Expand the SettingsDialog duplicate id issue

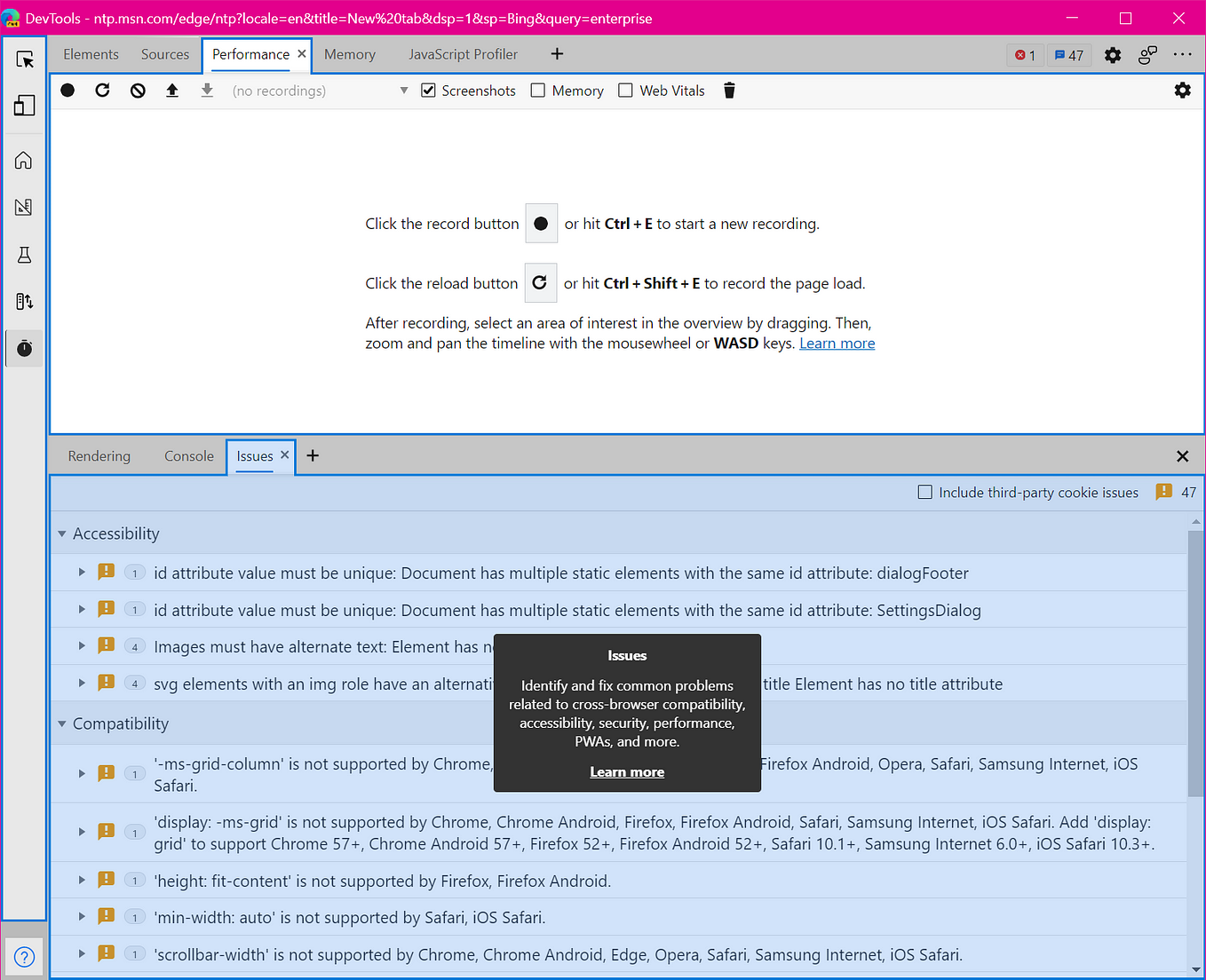82,610
